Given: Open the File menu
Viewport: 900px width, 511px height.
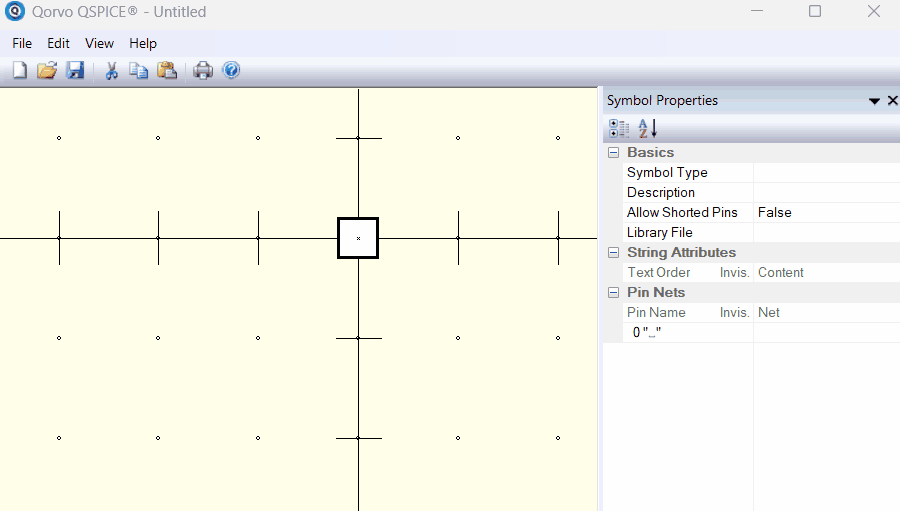Looking at the screenshot, I should coord(22,43).
